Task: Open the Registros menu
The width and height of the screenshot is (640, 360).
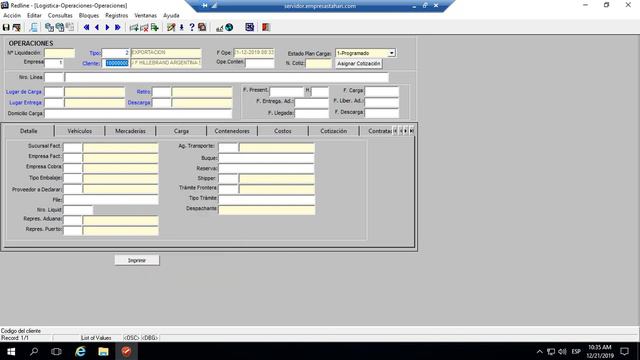Action: [116, 16]
